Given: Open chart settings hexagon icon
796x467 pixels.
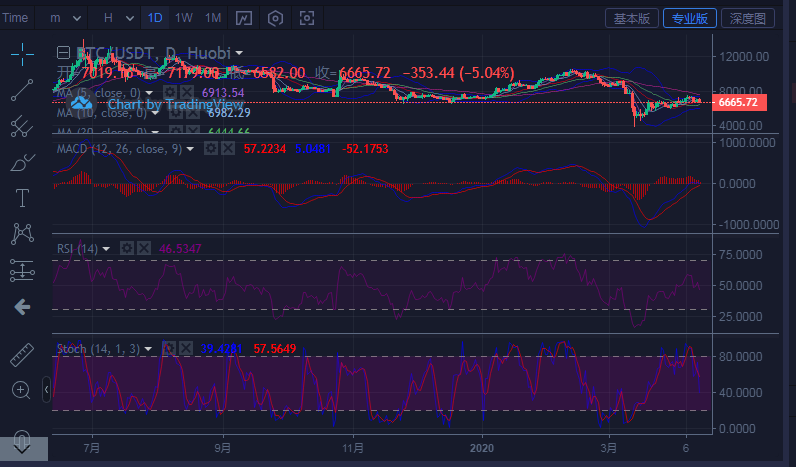Looking at the screenshot, I should [275, 18].
